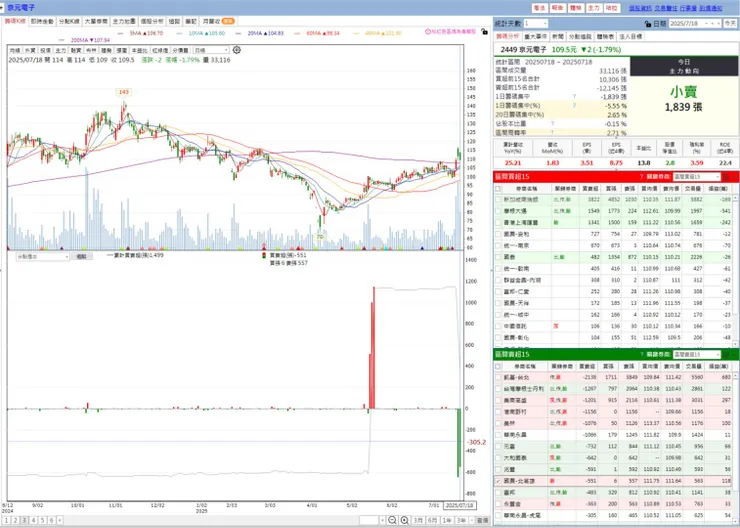This screenshot has height=528, width=740.
Task: Toggle the lock icon above the K-line chart
Action: point(484,32)
